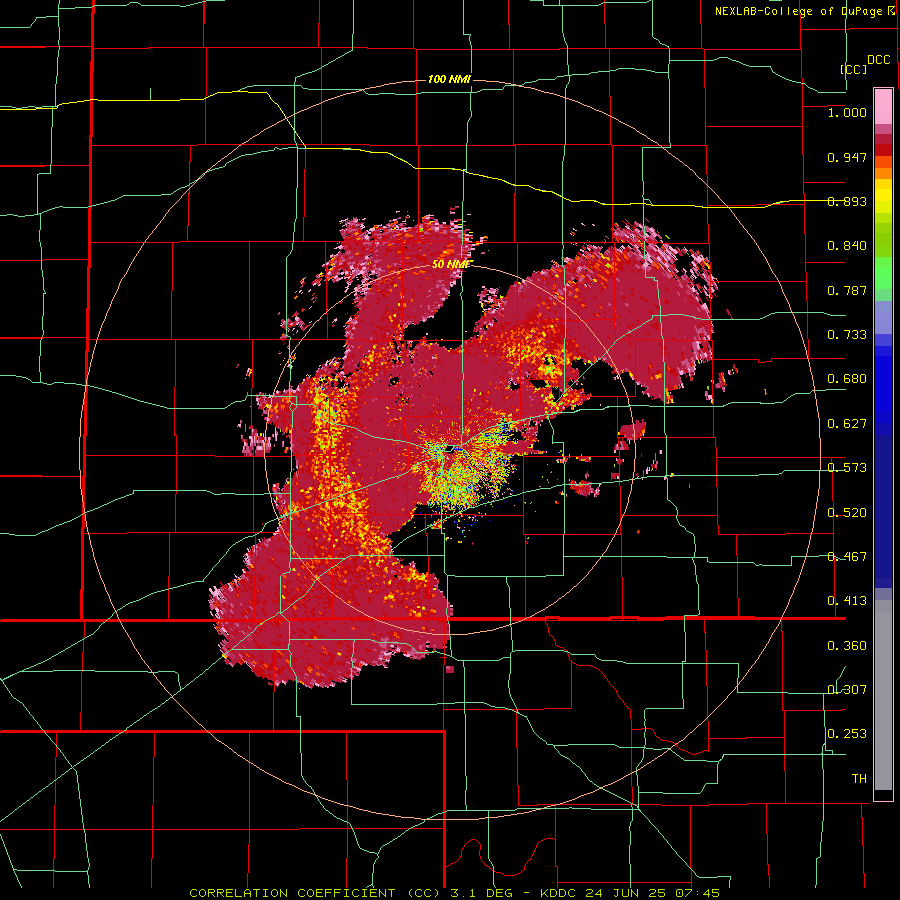Click the 0.680 legend value
The height and width of the screenshot is (900, 900).
tap(847, 379)
